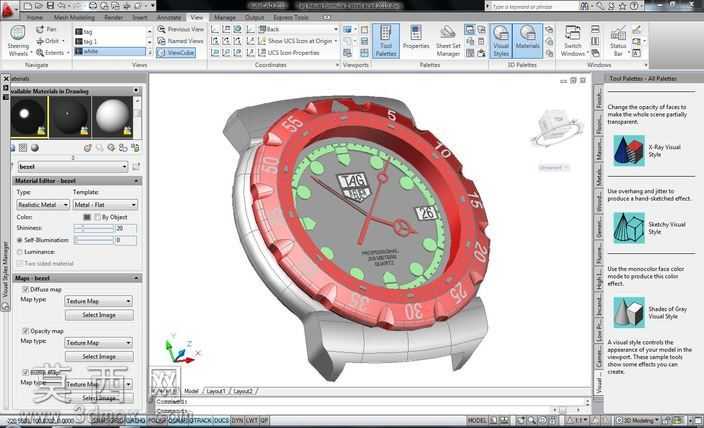
Task: Click Switch Windows button
Action: (572, 41)
